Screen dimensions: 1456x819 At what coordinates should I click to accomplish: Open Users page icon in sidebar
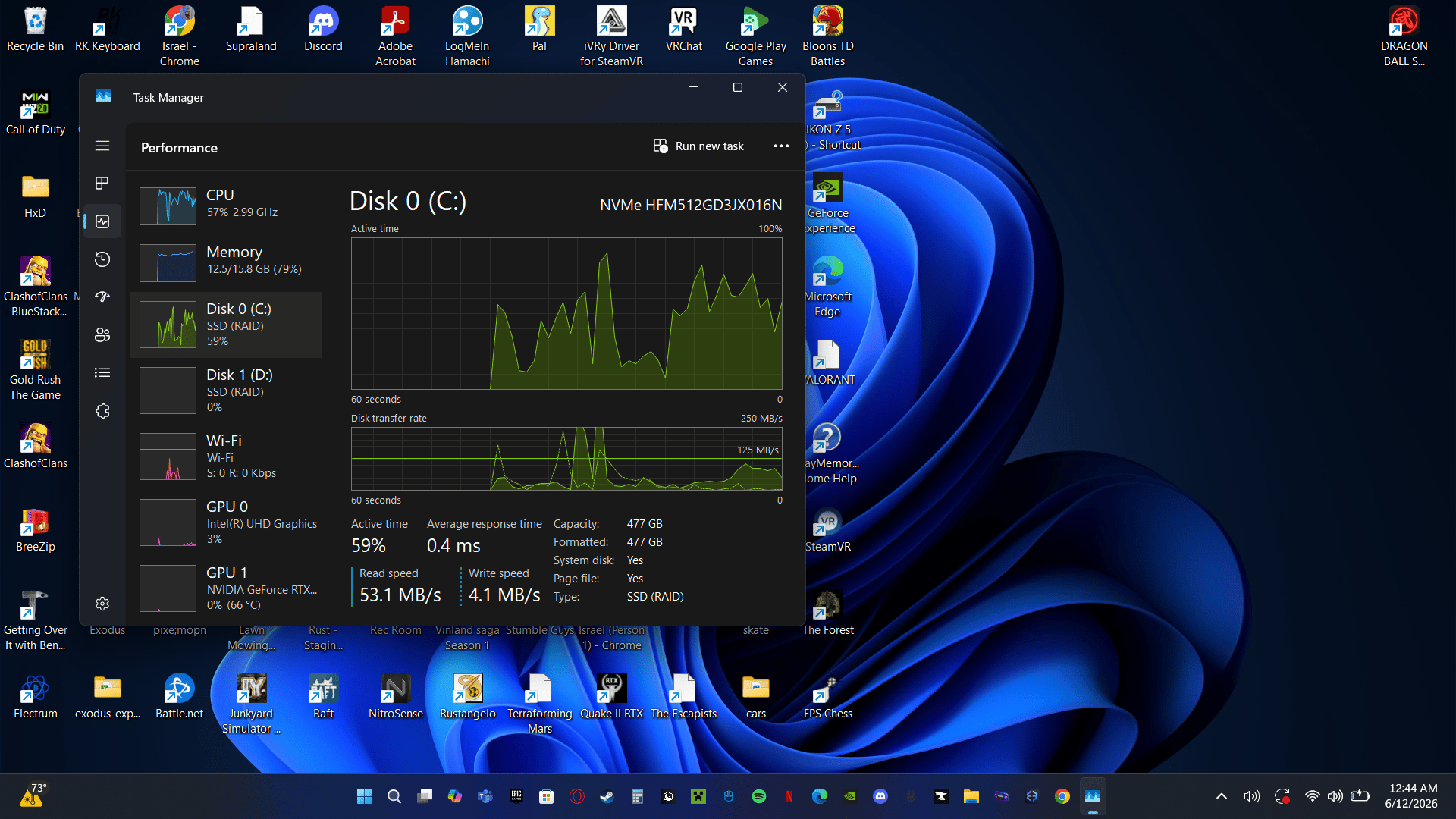pos(102,335)
